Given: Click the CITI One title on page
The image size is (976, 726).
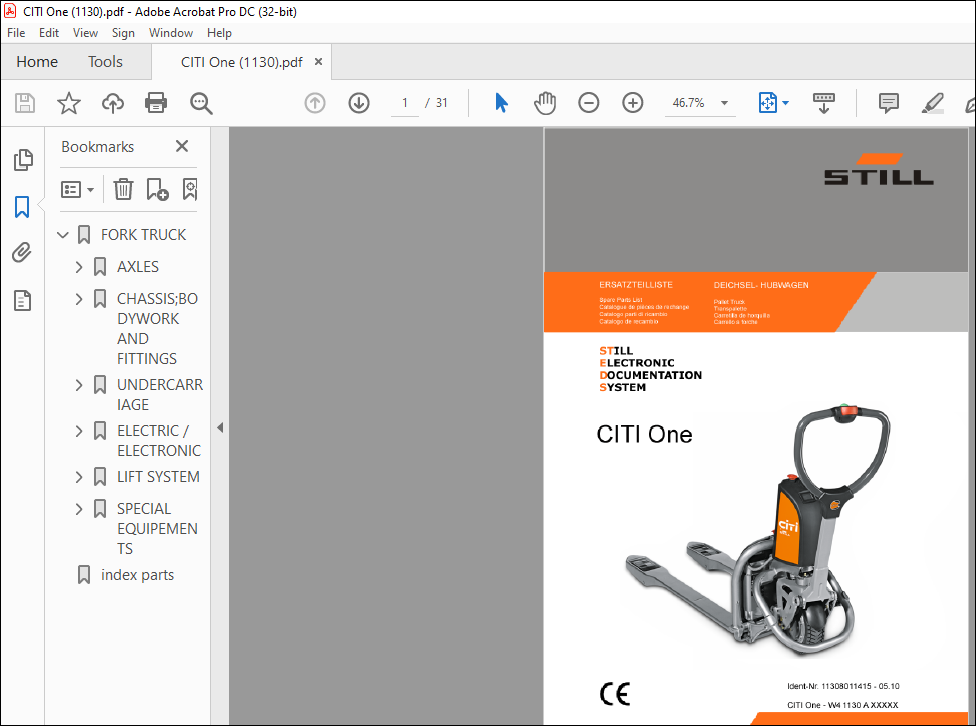Looking at the screenshot, I should (x=644, y=434).
